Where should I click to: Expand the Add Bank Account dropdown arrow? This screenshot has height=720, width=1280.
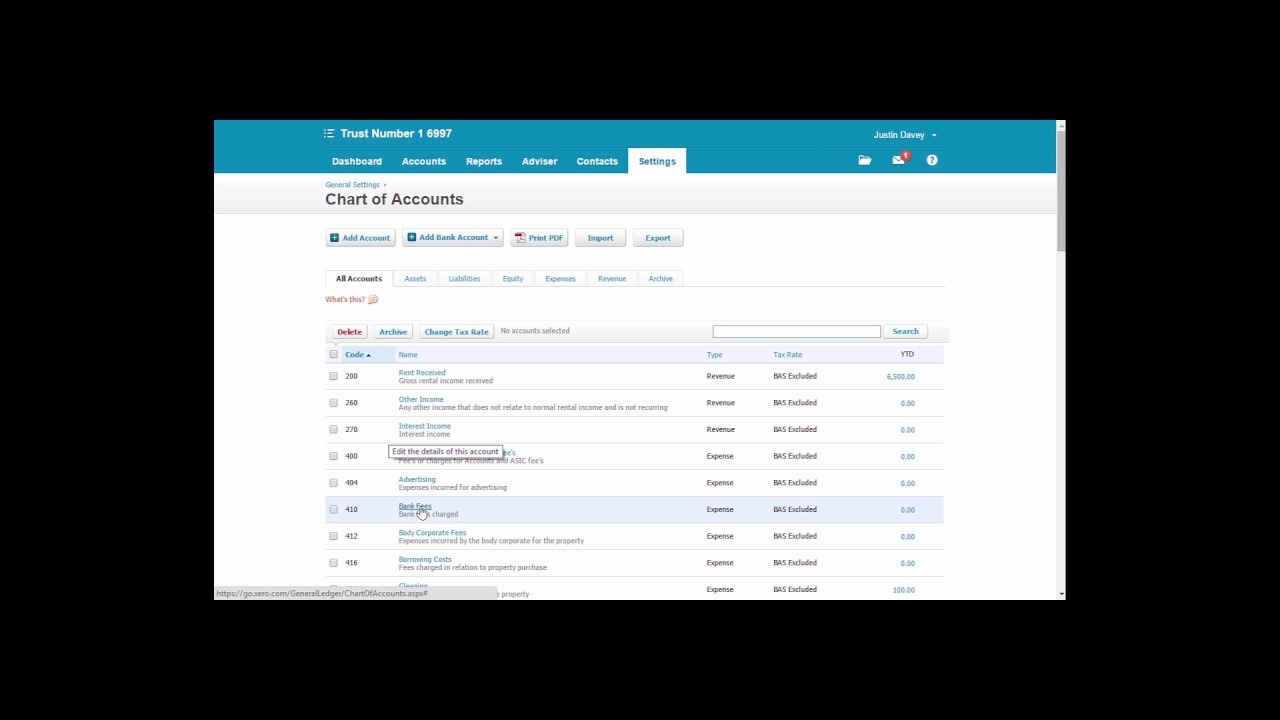(x=495, y=238)
